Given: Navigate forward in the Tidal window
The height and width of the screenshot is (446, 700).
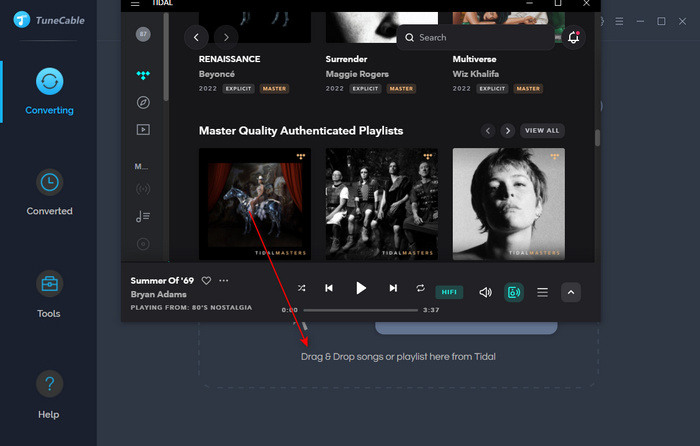Looking at the screenshot, I should pyautogui.click(x=226, y=38).
